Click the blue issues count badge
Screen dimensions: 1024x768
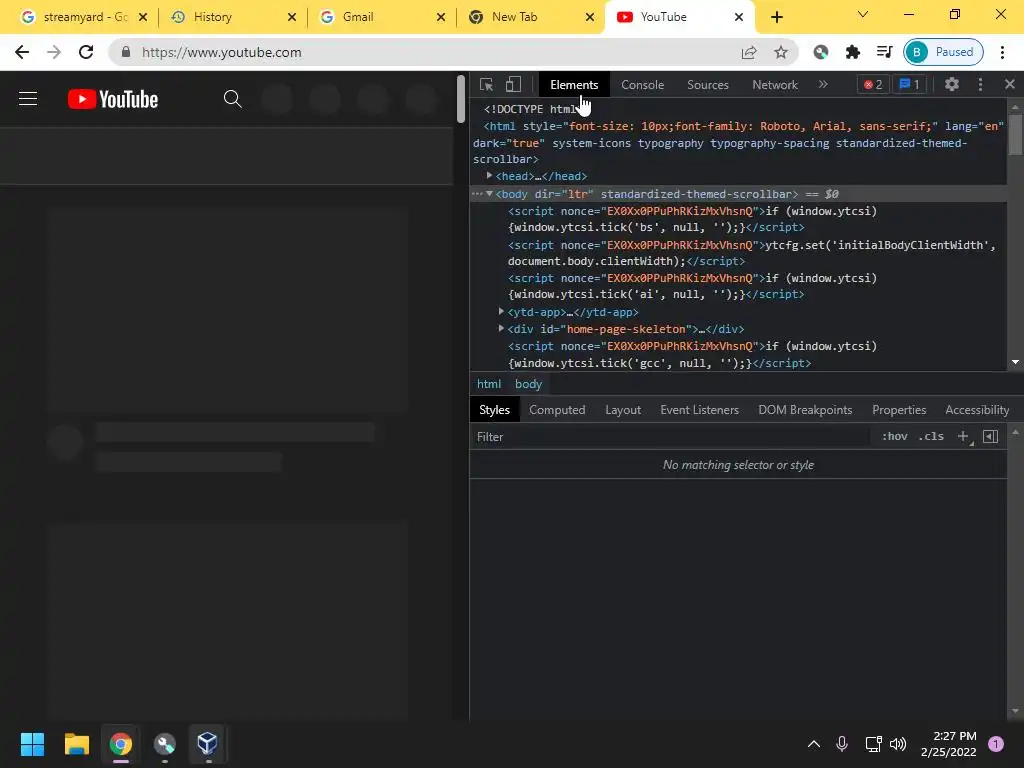(910, 84)
